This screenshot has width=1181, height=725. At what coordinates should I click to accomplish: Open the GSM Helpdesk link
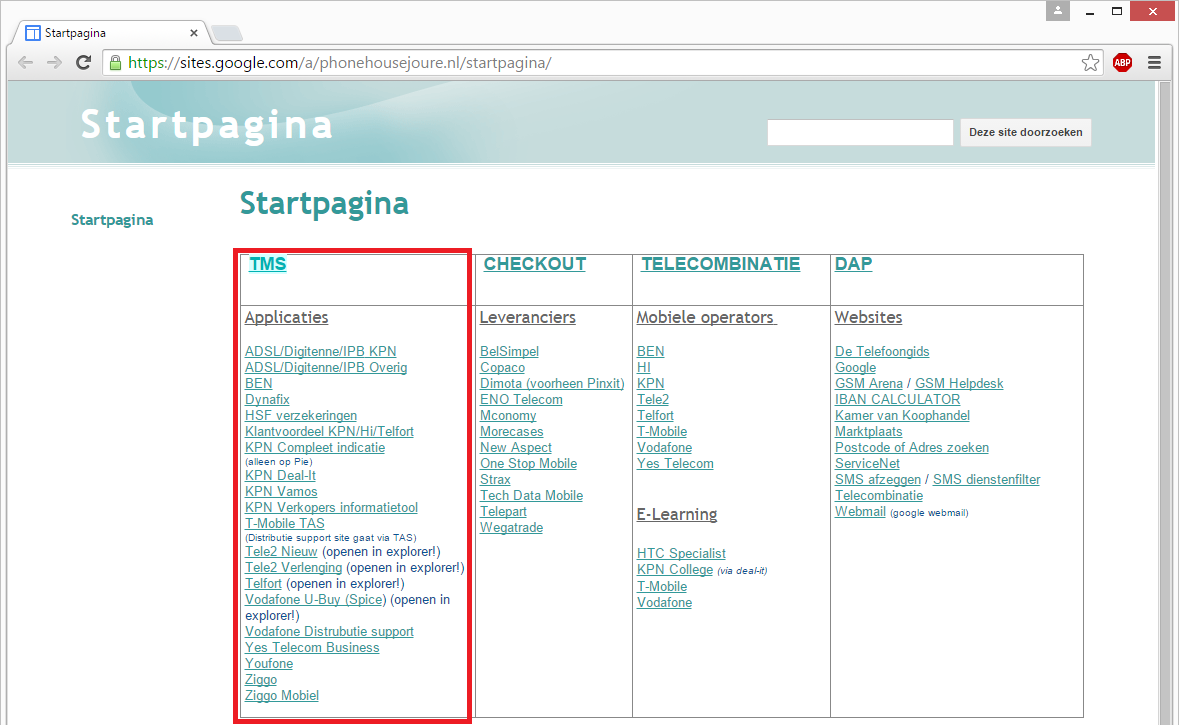click(x=960, y=383)
